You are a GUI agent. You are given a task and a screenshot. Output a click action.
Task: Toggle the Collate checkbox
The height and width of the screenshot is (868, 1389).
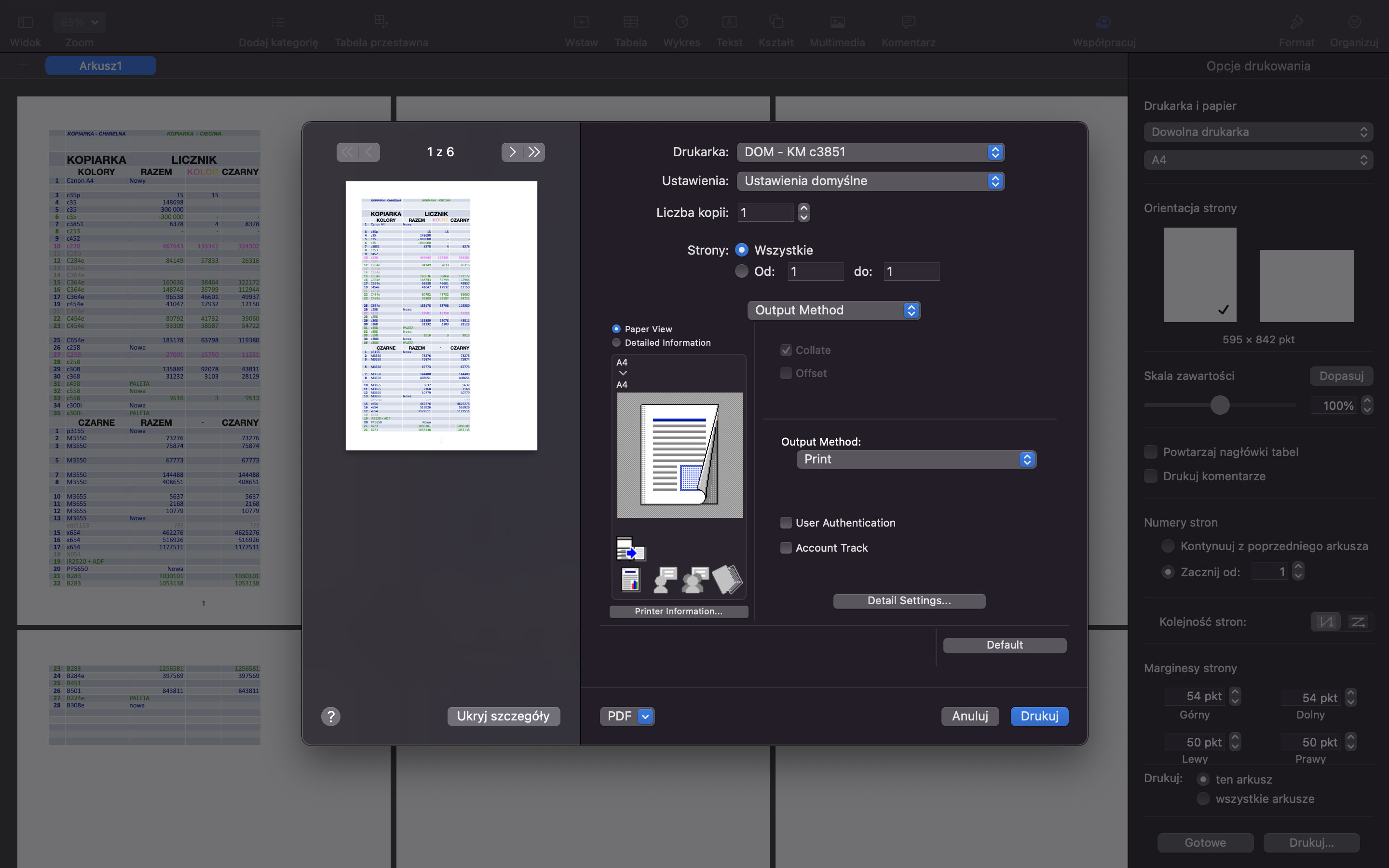pyautogui.click(x=786, y=350)
